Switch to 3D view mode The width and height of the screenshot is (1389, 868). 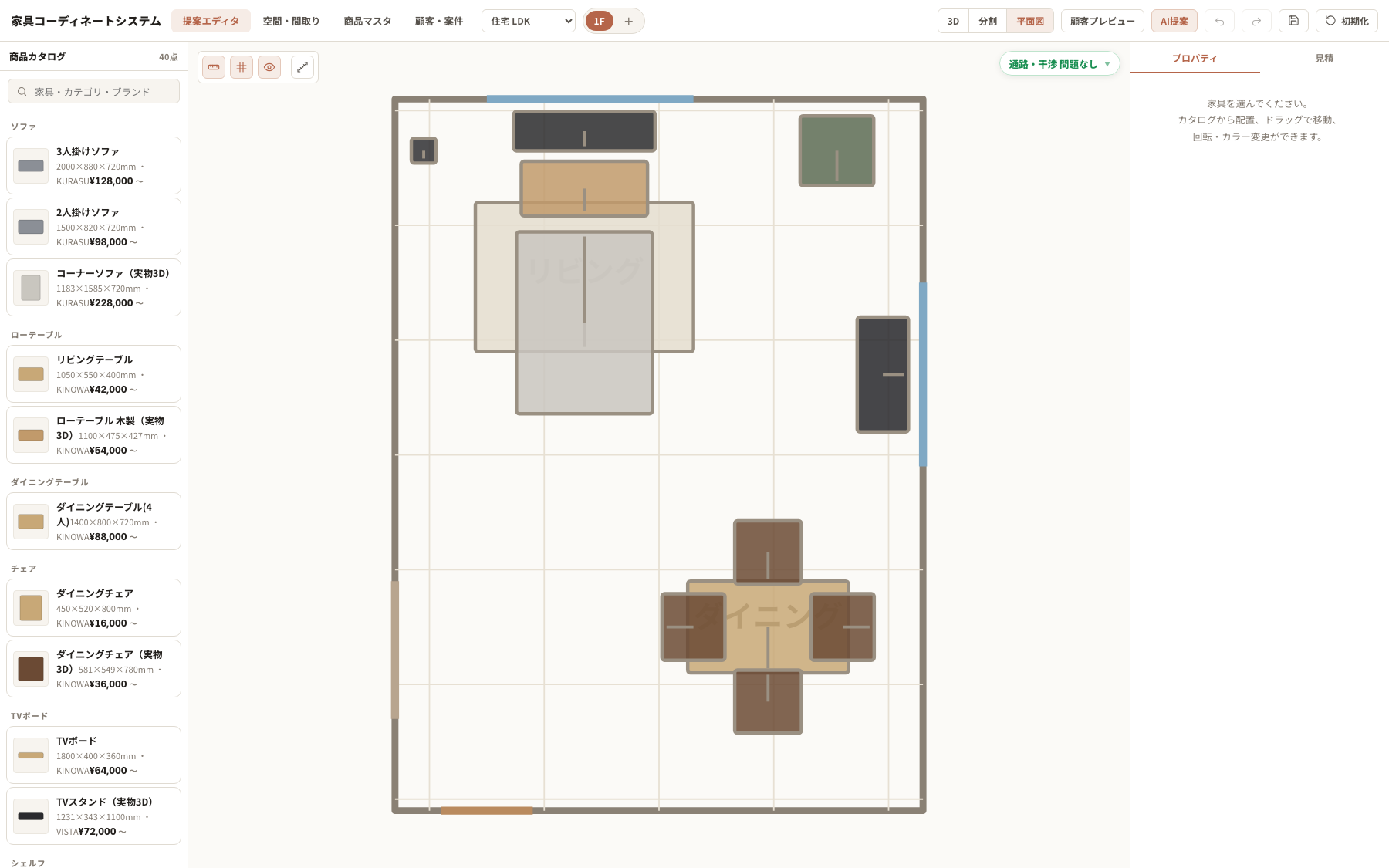[x=953, y=21]
